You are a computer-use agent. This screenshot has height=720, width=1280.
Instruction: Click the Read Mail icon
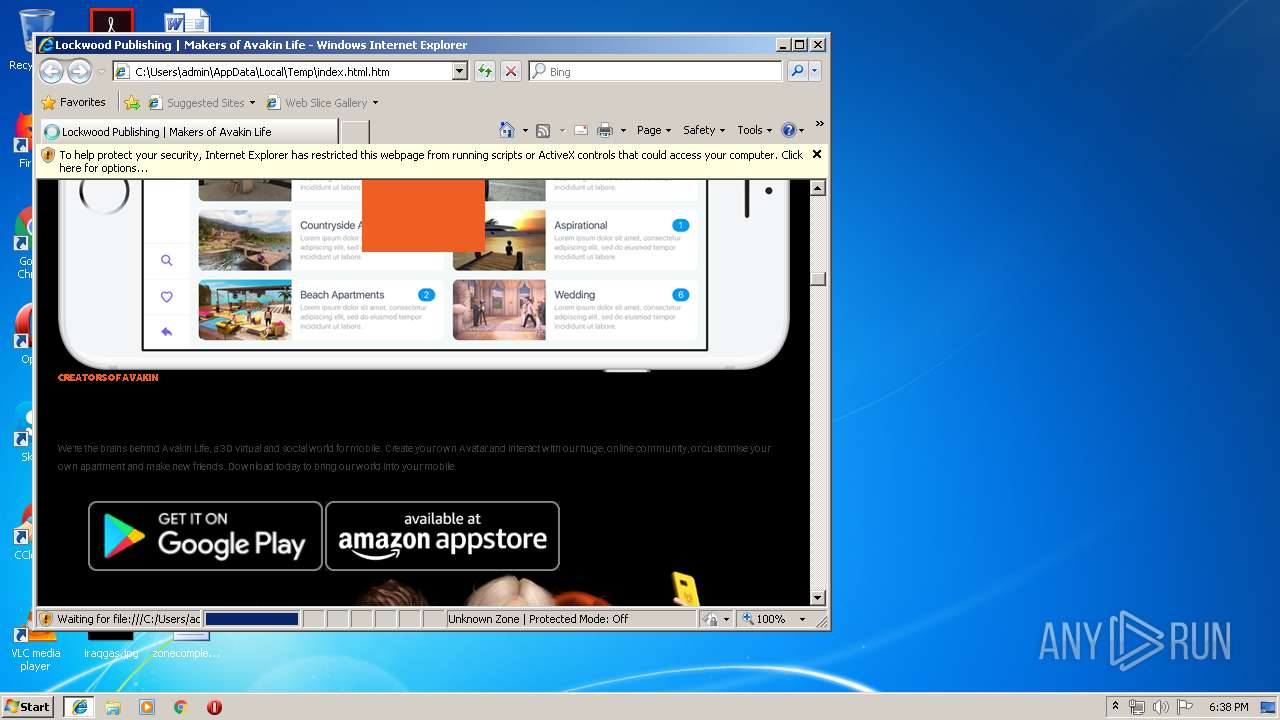click(x=580, y=130)
